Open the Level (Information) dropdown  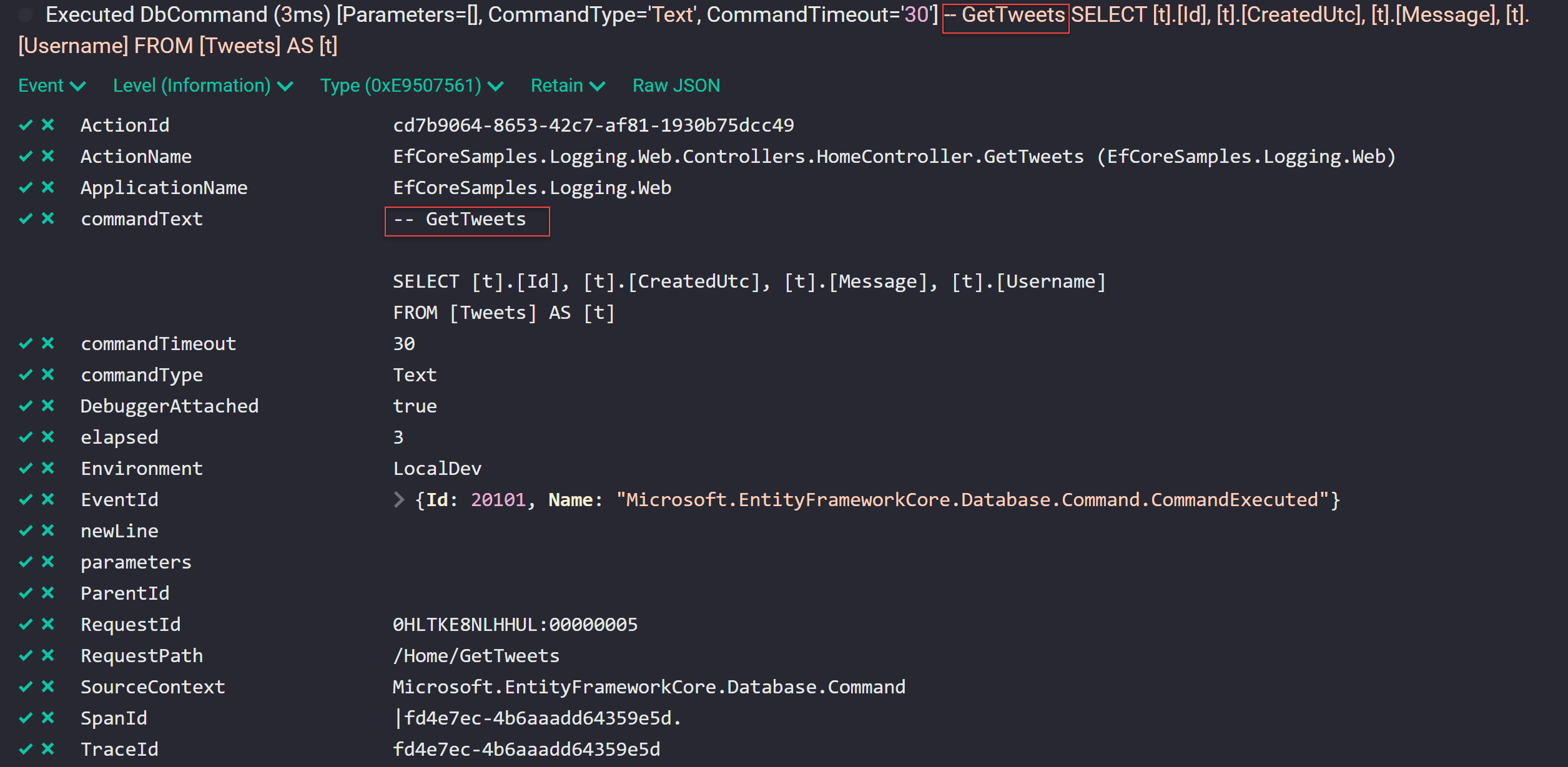[x=202, y=85]
